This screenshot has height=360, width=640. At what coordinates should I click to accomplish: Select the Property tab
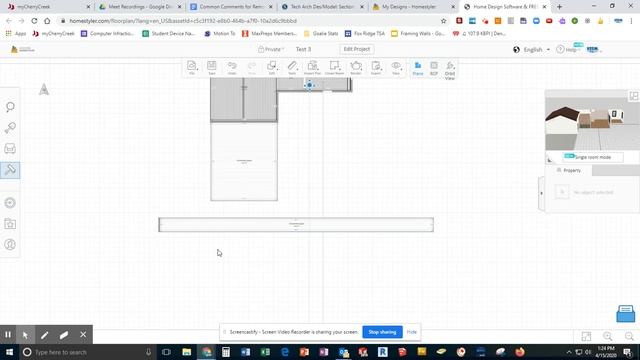click(569, 170)
